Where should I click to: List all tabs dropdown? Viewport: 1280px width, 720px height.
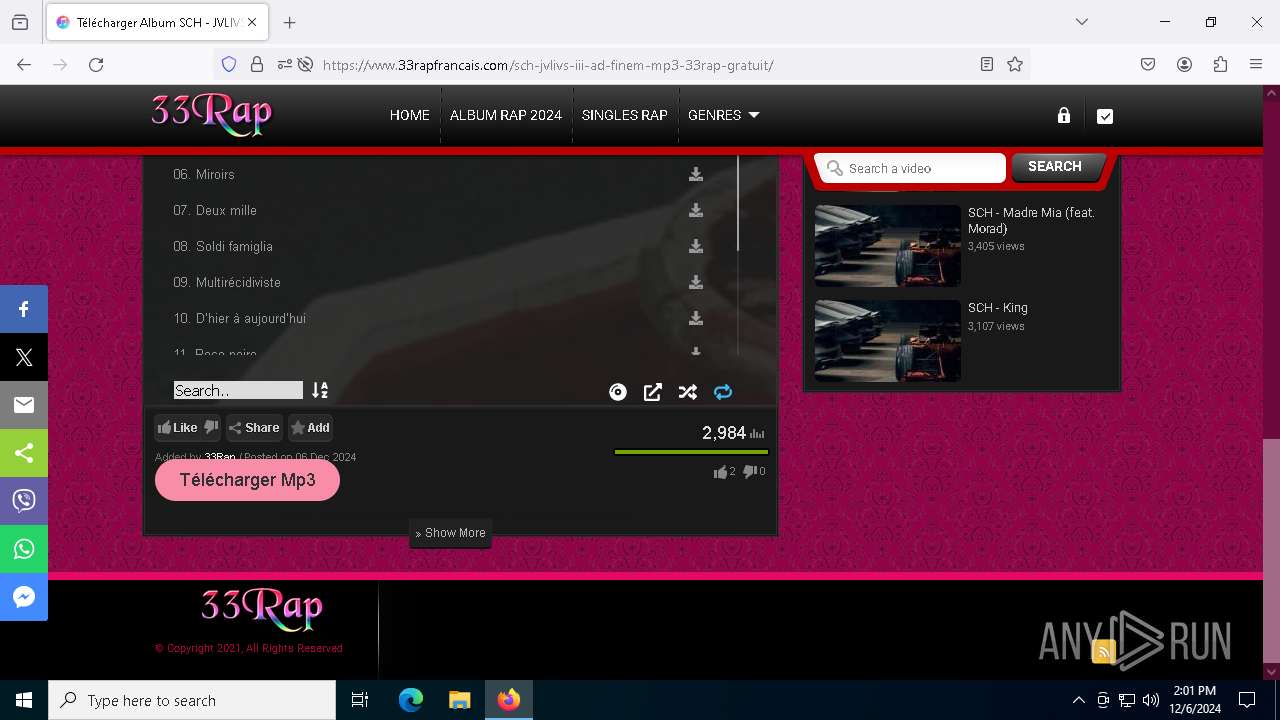click(x=1081, y=22)
